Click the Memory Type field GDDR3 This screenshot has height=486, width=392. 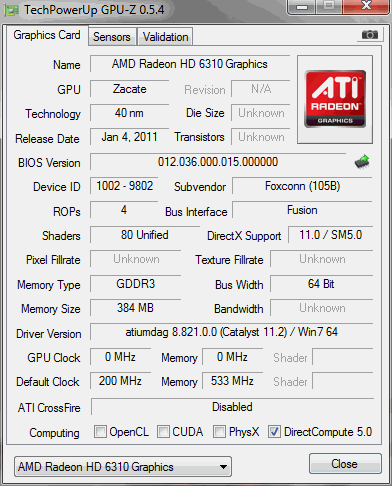pos(136,284)
